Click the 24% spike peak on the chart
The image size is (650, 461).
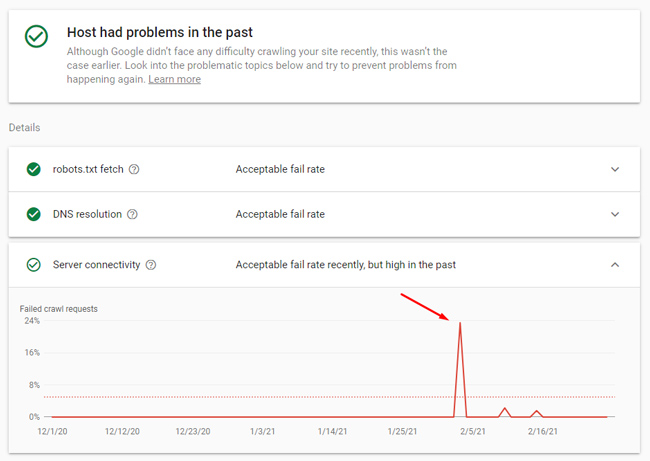(460, 323)
